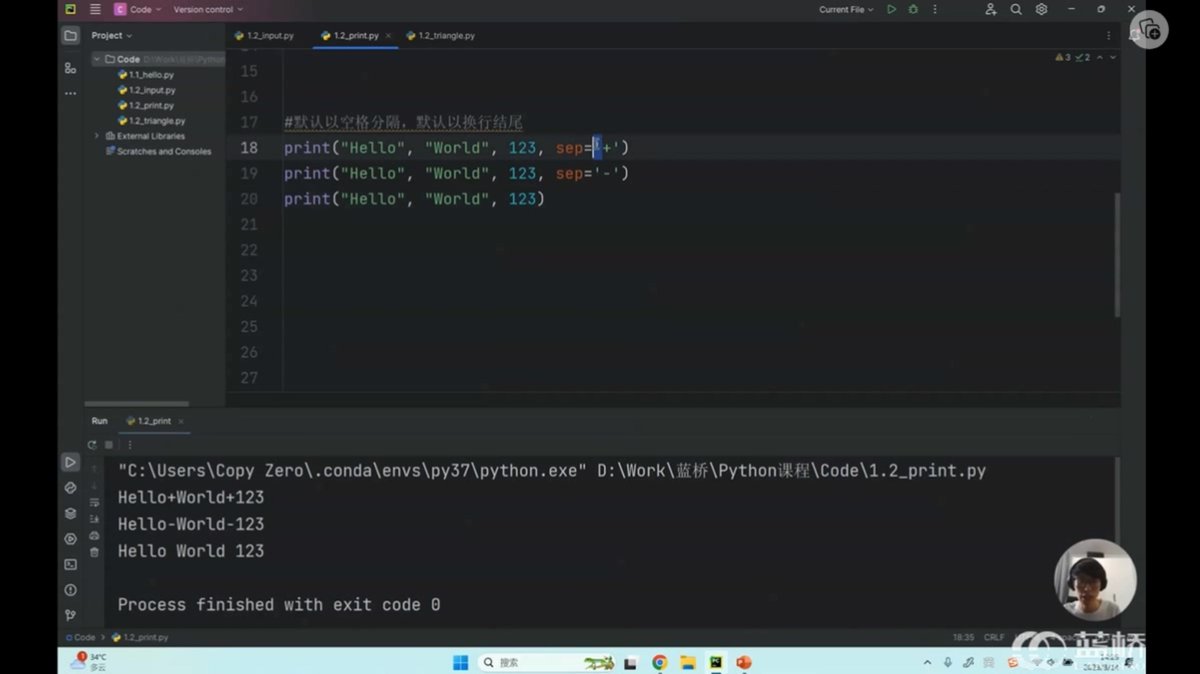Image resolution: width=1200 pixels, height=674 pixels.
Task: Click Code breadcrumb in navigation bar
Action: point(82,637)
